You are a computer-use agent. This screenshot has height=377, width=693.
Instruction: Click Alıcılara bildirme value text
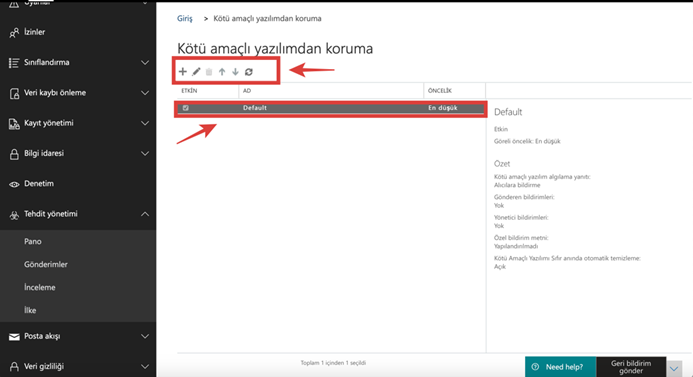517,185
